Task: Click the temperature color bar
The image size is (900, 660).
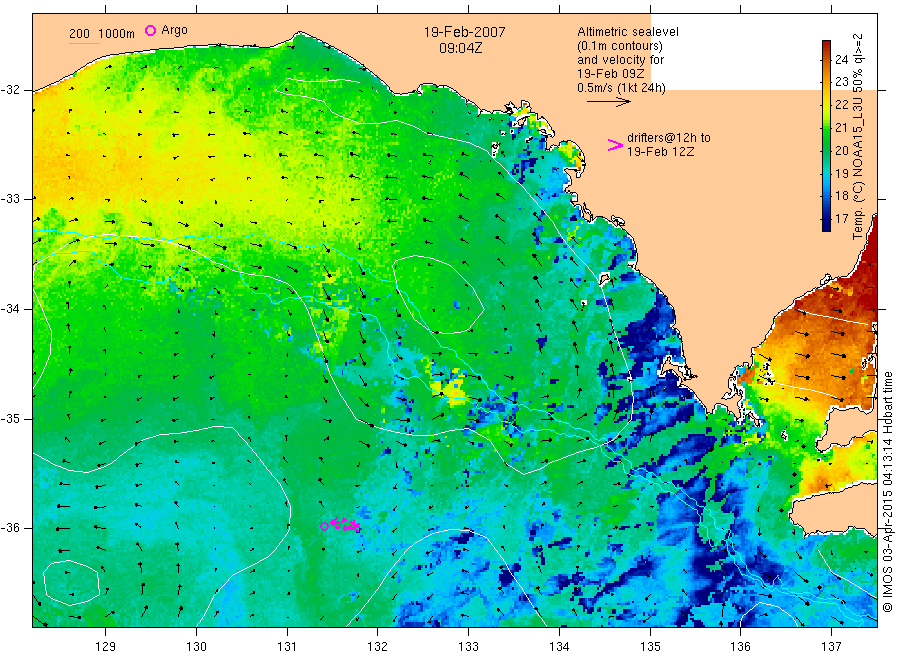Action: [826, 136]
